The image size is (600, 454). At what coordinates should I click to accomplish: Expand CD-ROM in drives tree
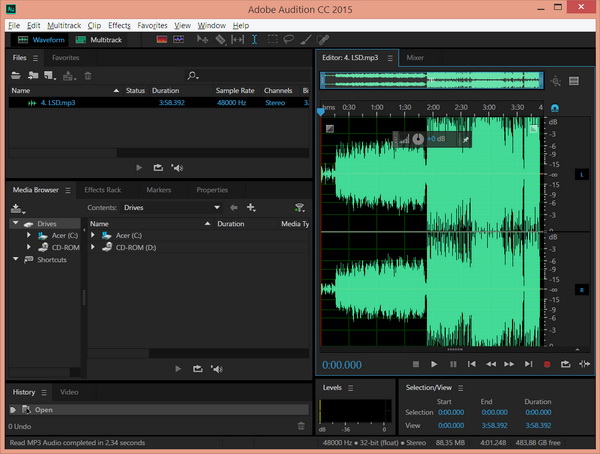(29, 247)
